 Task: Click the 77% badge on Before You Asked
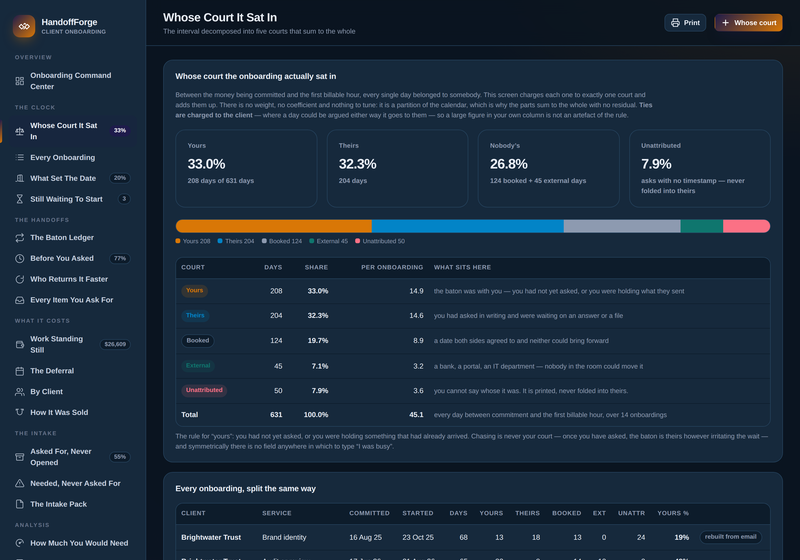(x=120, y=259)
